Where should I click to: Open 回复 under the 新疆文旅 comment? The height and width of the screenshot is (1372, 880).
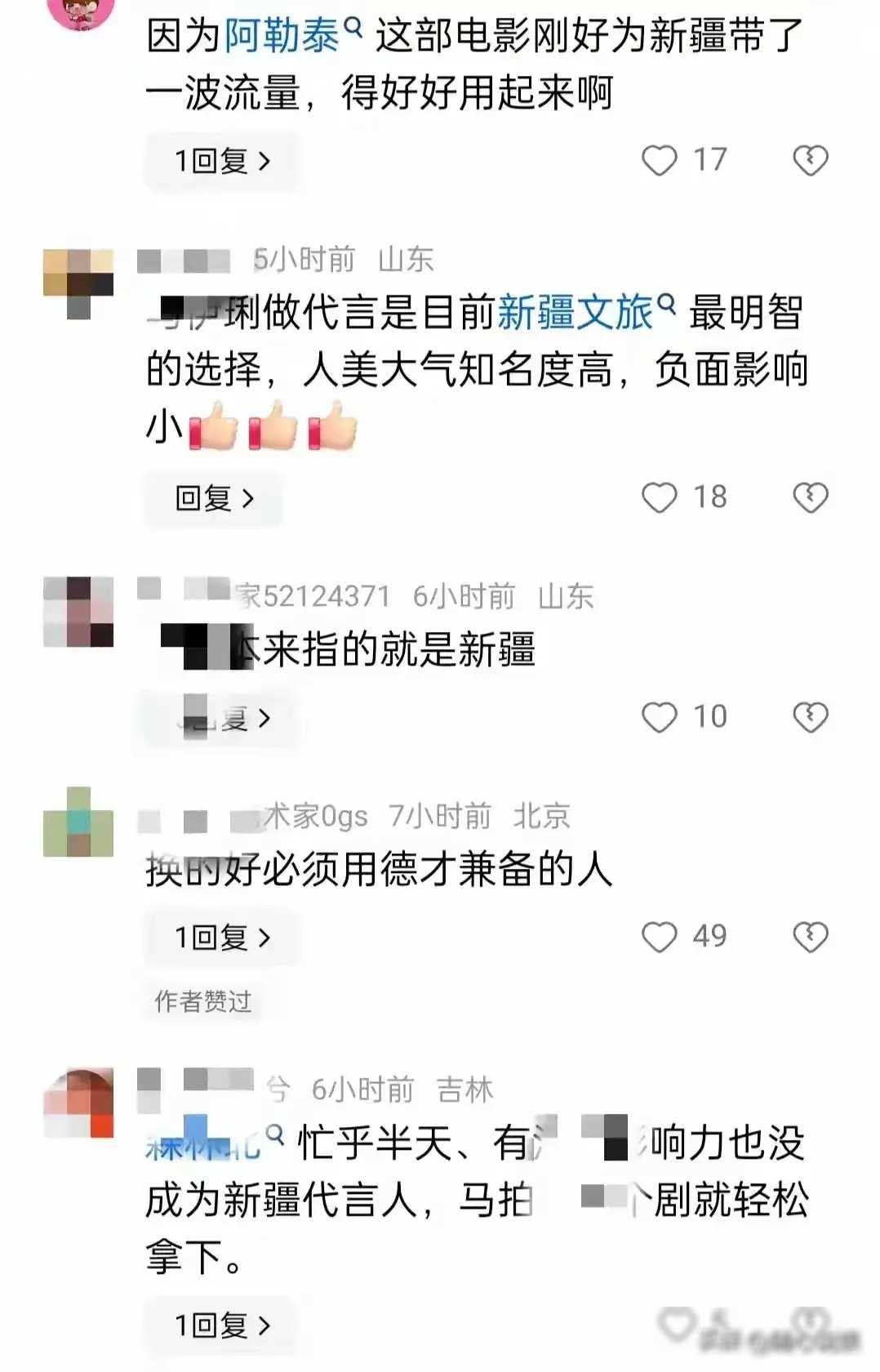pos(214,498)
